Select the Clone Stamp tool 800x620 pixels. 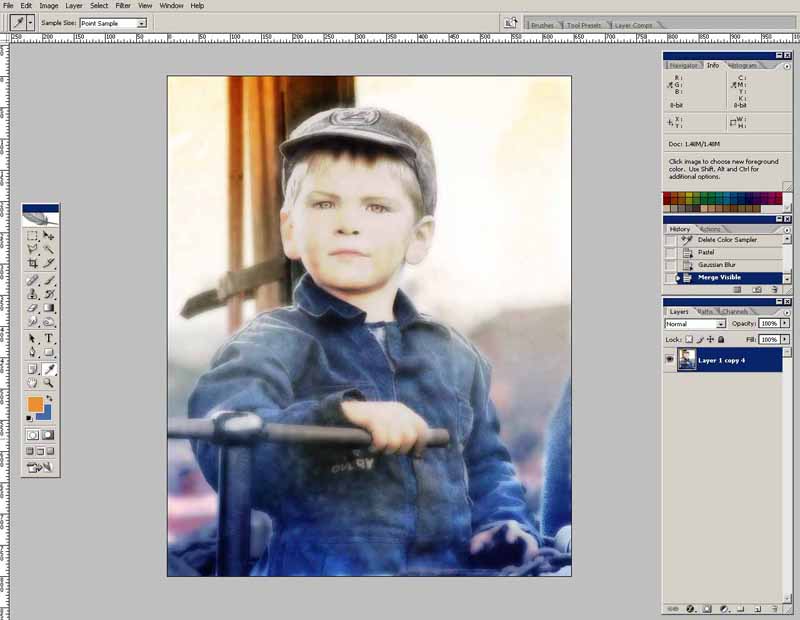(x=33, y=294)
